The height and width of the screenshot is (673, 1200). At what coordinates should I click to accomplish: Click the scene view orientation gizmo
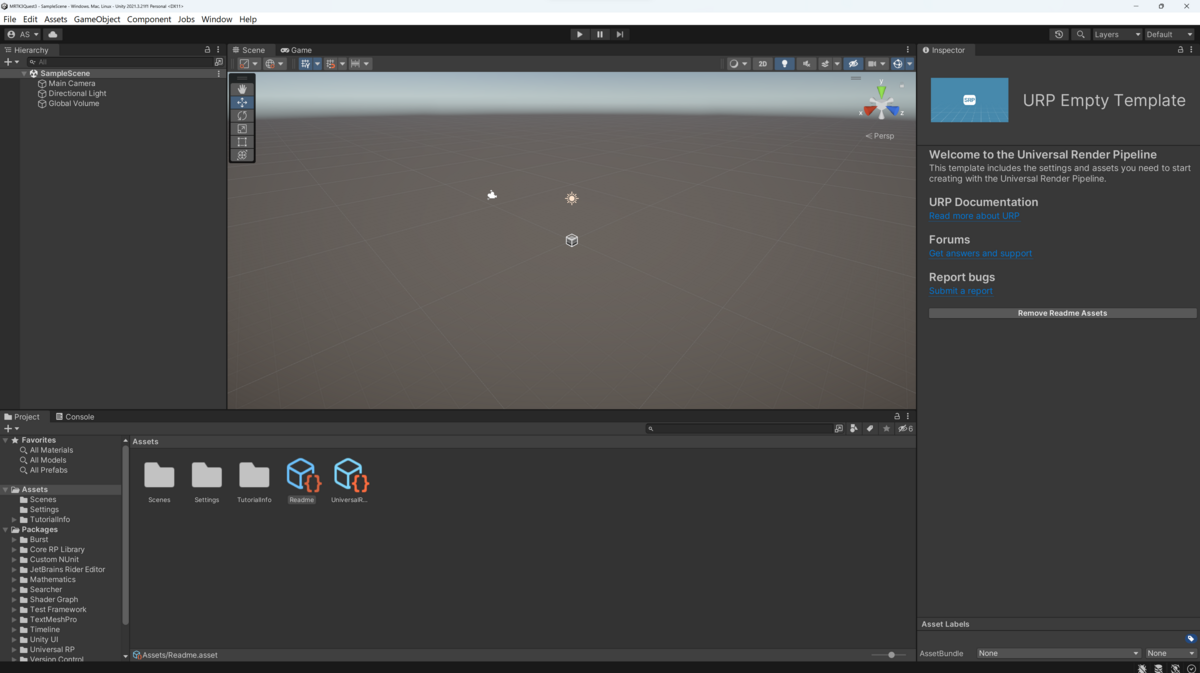881,103
